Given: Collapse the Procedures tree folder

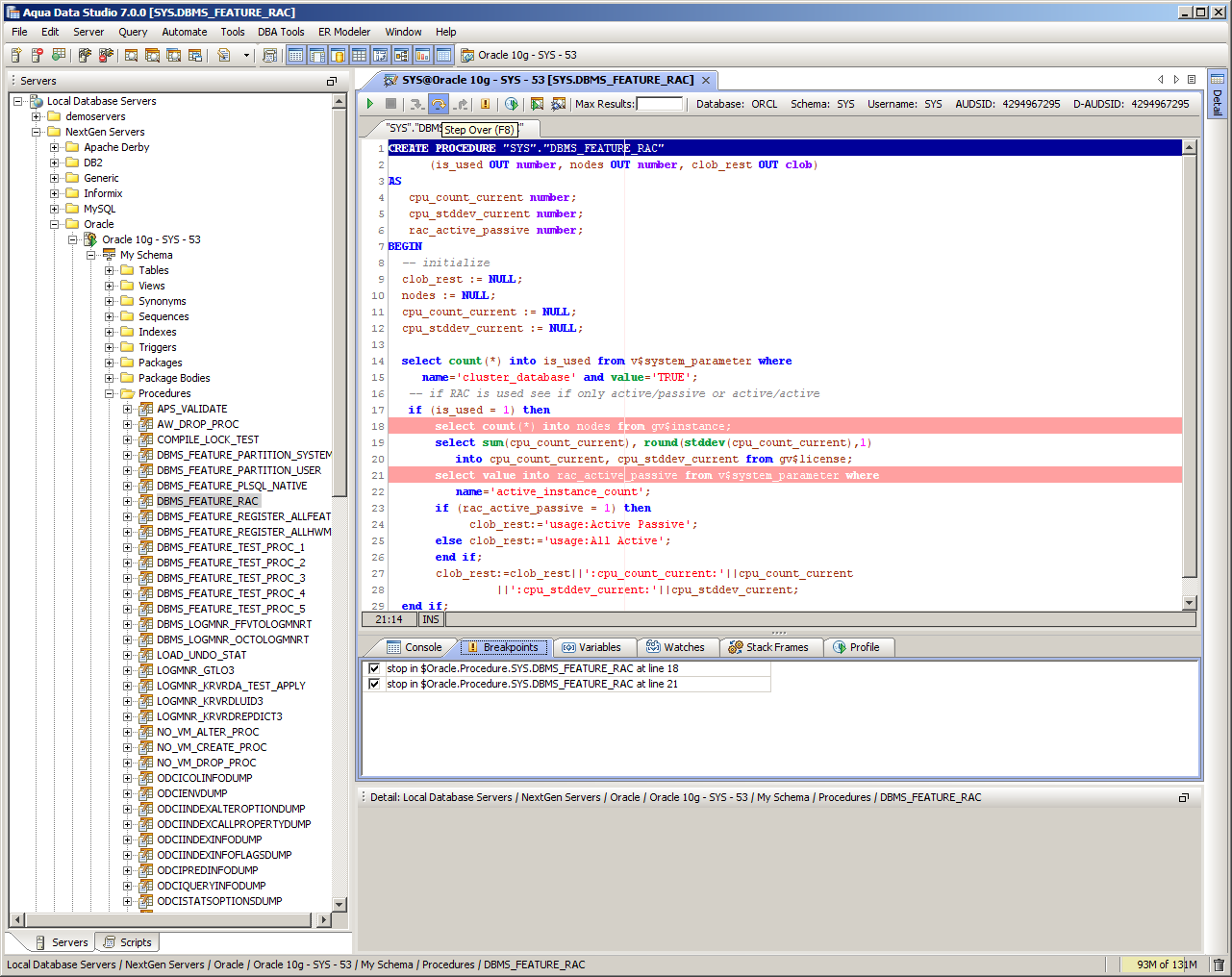Looking at the screenshot, I should (110, 393).
